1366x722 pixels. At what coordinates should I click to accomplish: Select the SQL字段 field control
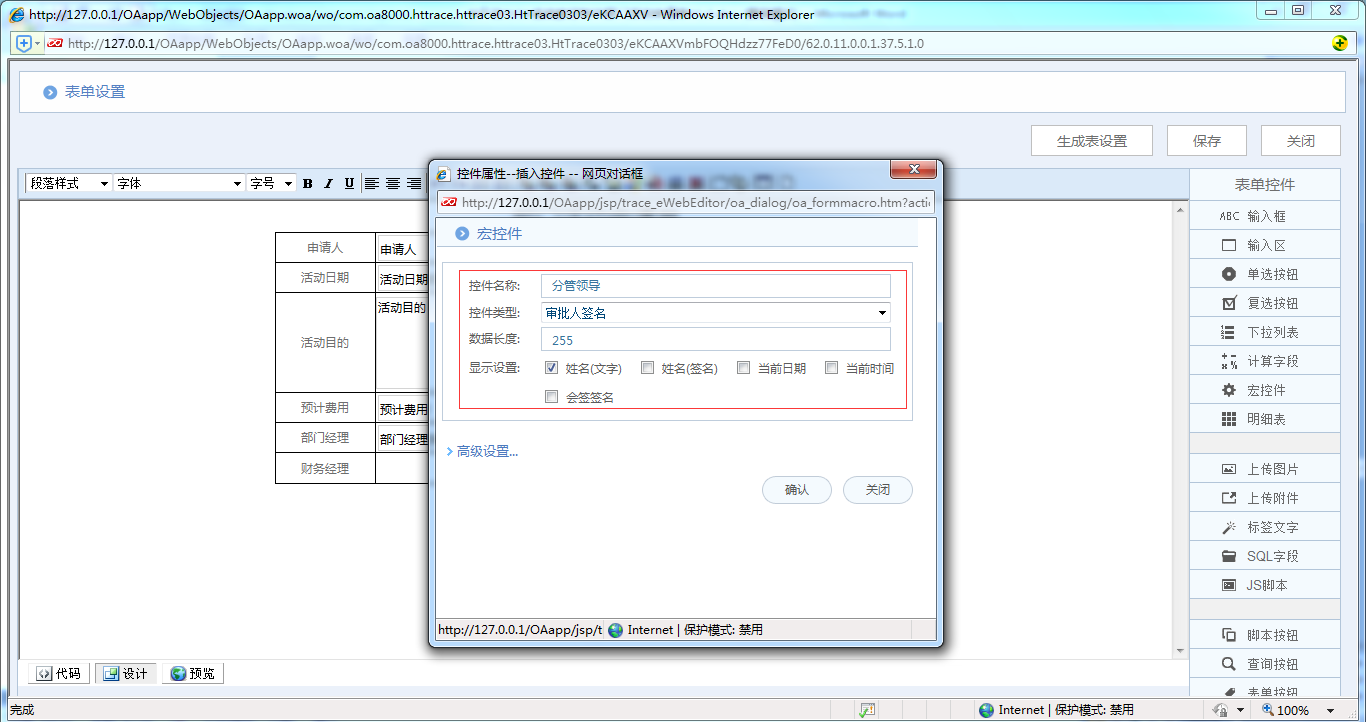click(1264, 555)
